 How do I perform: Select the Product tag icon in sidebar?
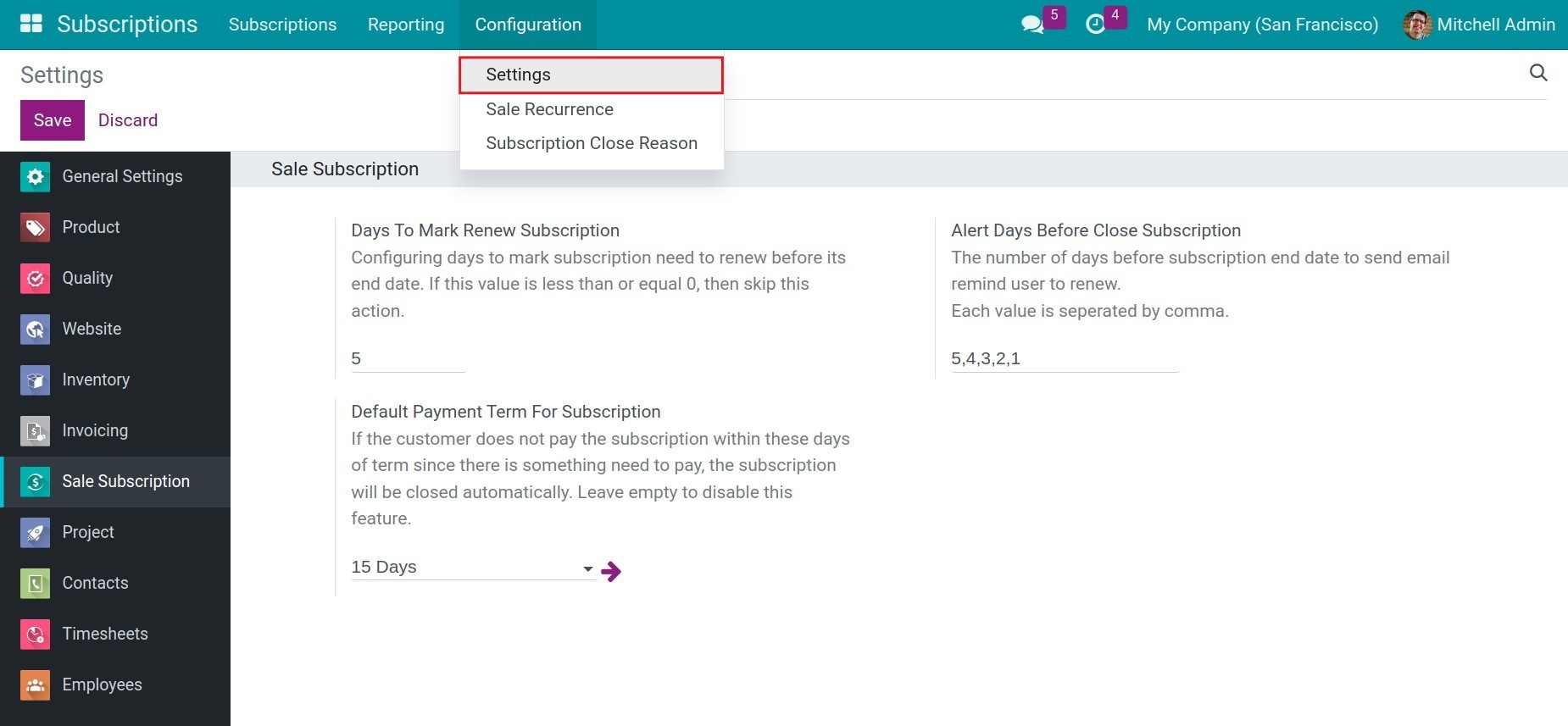[x=35, y=228]
